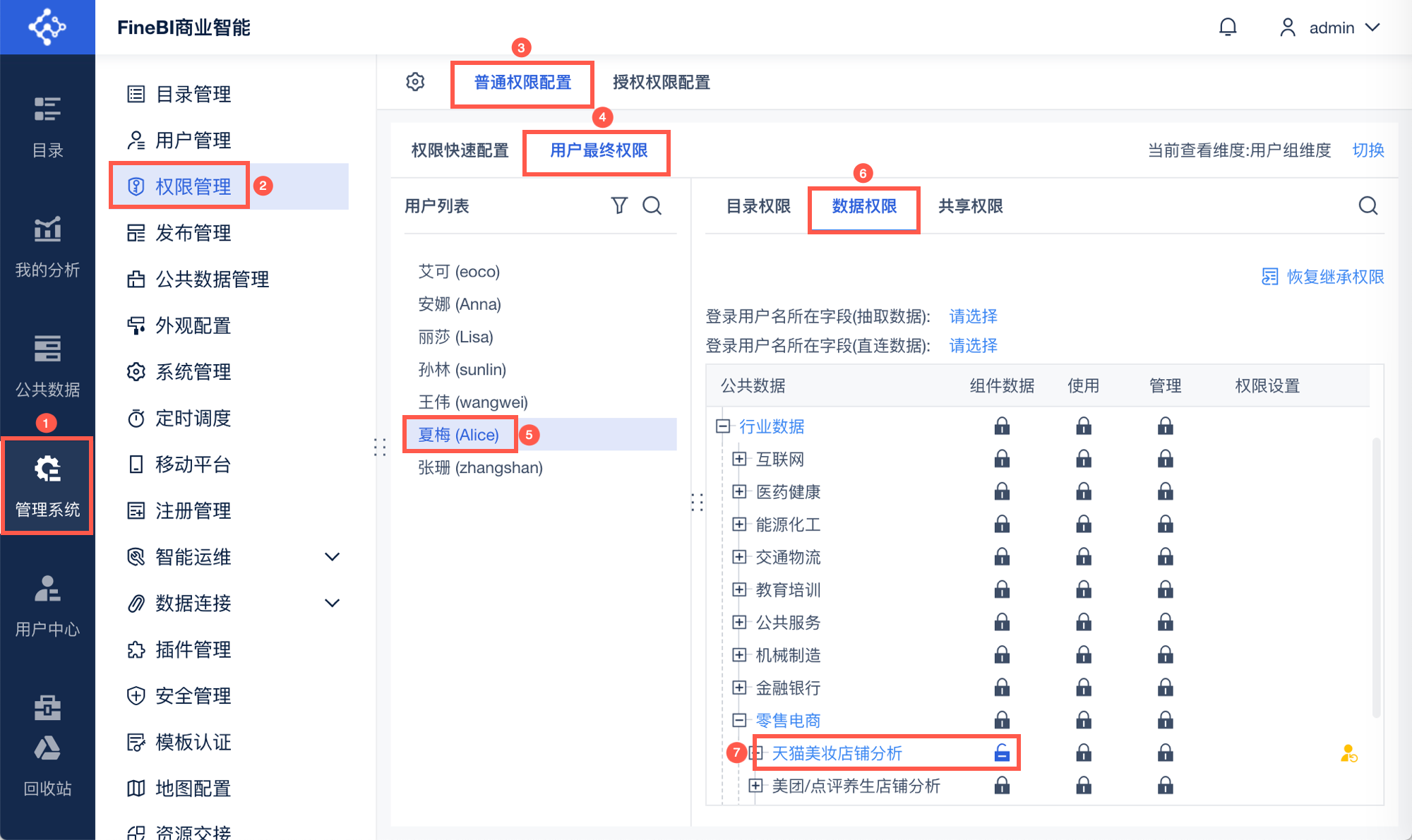1412x840 pixels.
Task: Switch to the 共享权限 tab
Action: point(970,206)
